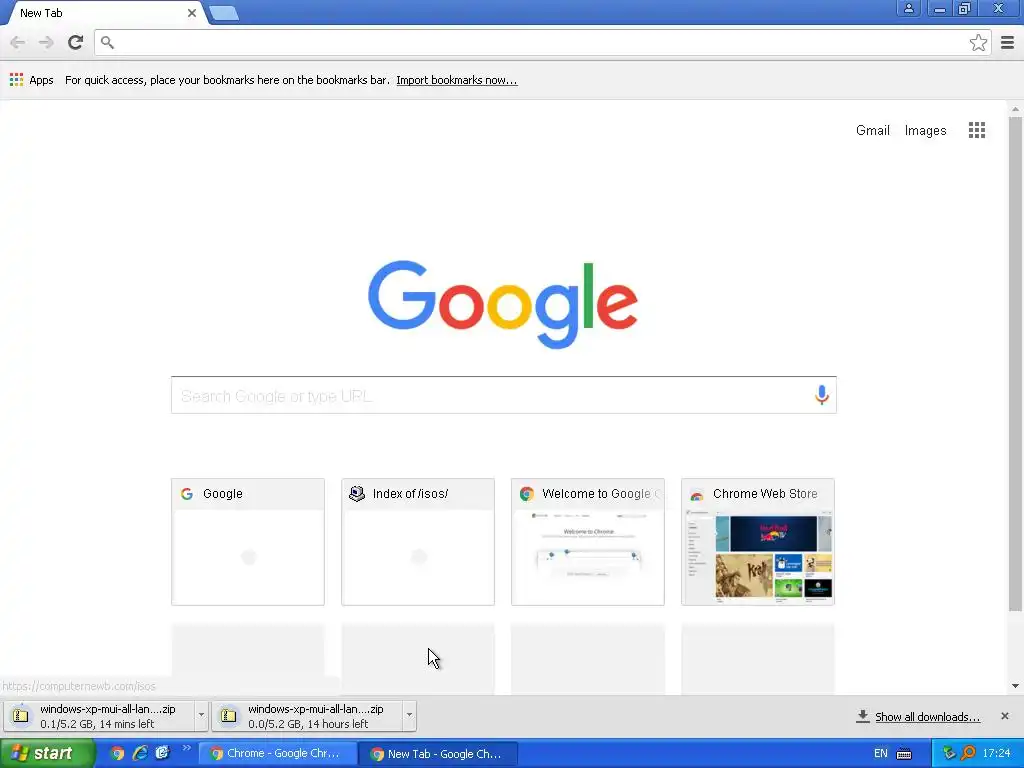Launch Chrome from quick launch taskbar icon

117,754
